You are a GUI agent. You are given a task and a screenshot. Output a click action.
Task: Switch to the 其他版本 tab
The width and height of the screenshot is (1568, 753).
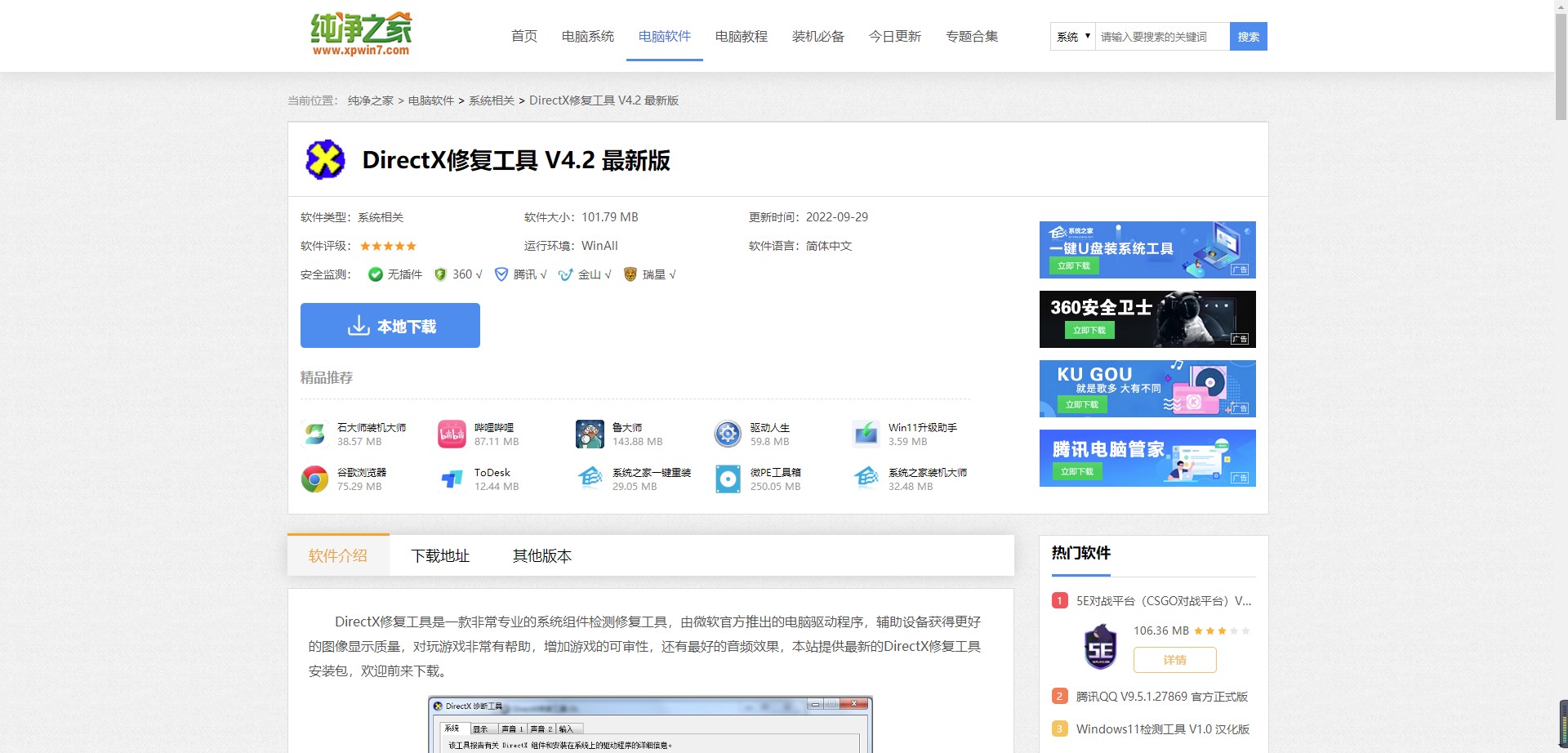(x=542, y=555)
